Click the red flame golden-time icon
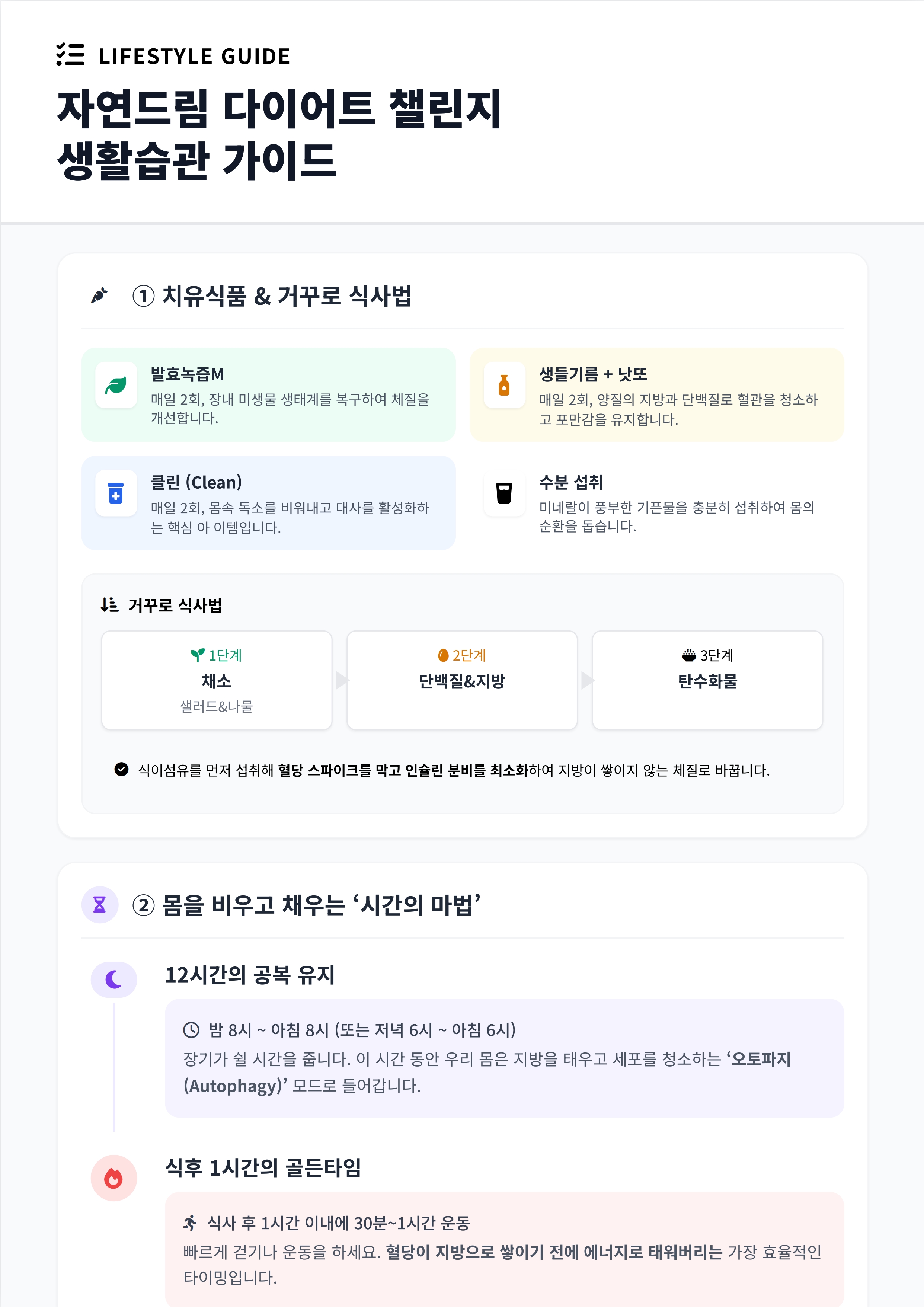 pos(114,1178)
